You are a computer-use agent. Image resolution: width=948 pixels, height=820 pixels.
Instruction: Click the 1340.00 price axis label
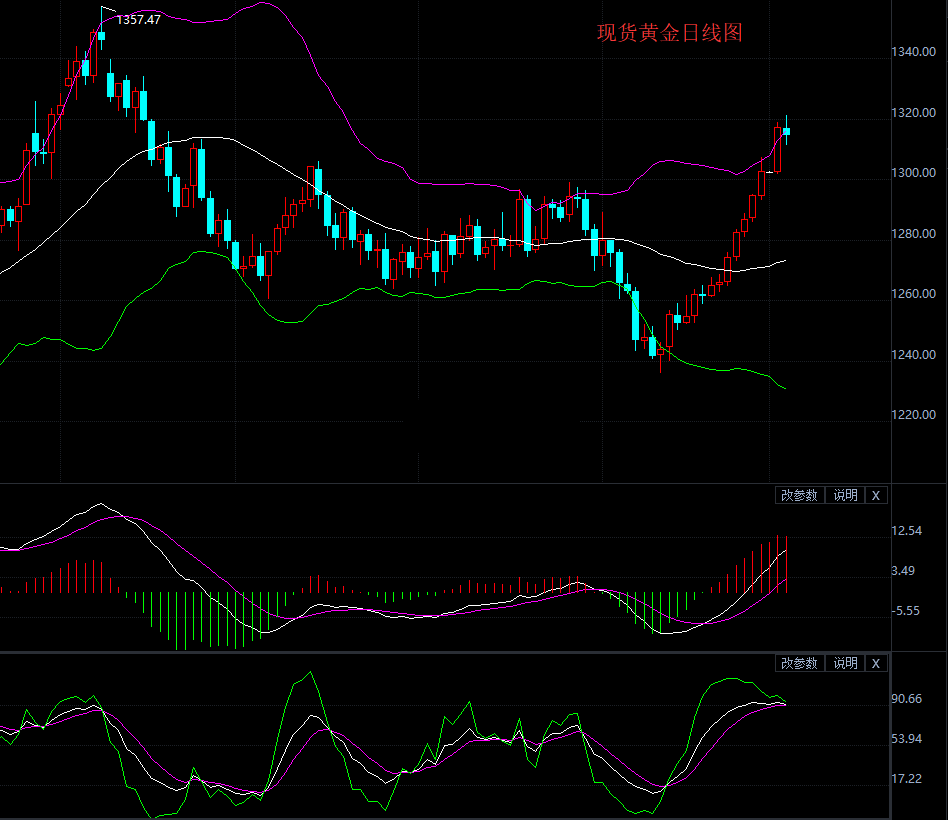coord(913,52)
